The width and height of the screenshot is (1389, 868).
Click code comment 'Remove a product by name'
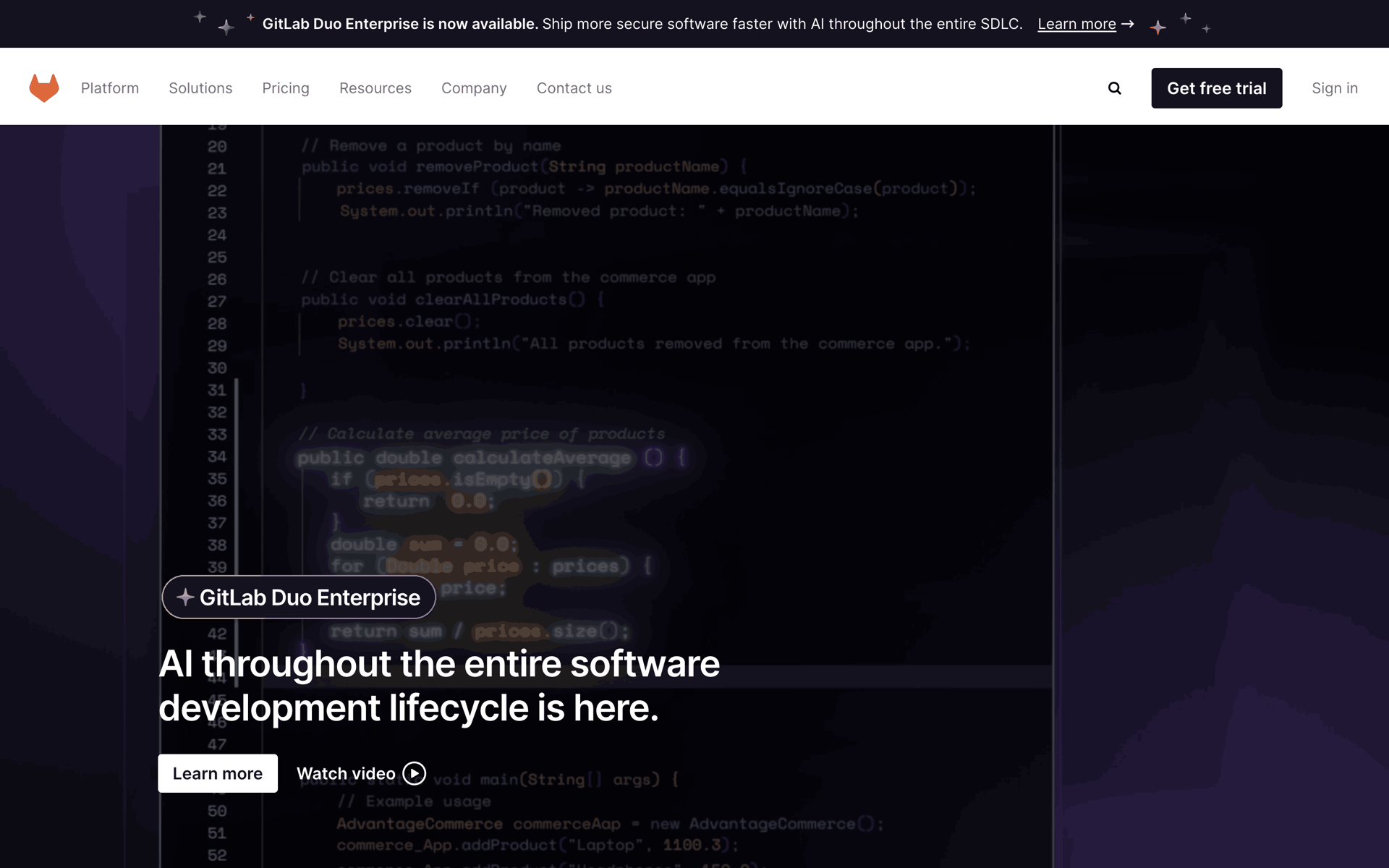(x=431, y=146)
